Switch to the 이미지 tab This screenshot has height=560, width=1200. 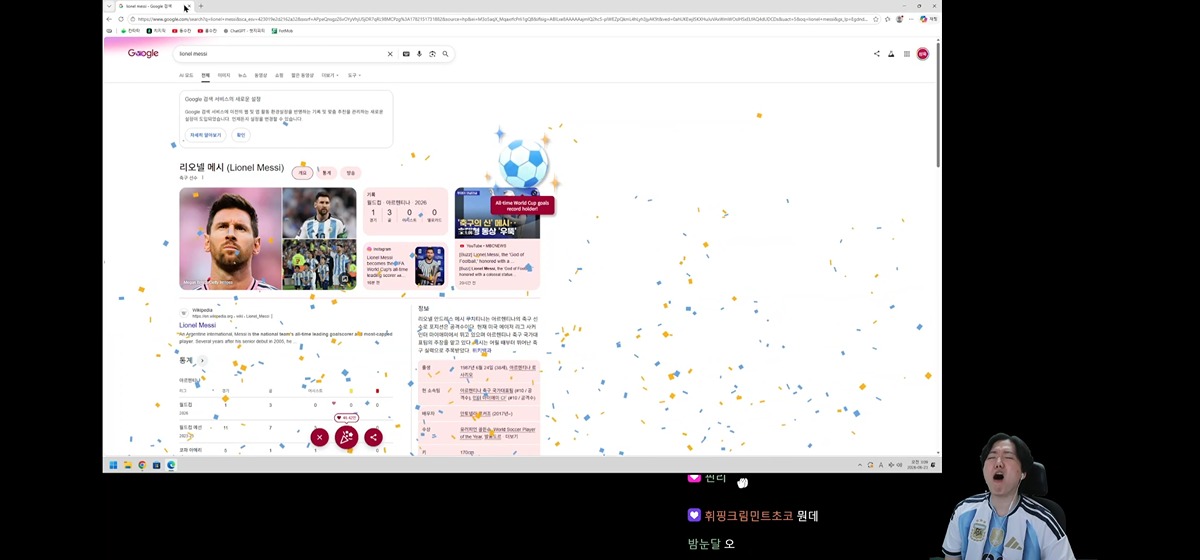point(224,75)
